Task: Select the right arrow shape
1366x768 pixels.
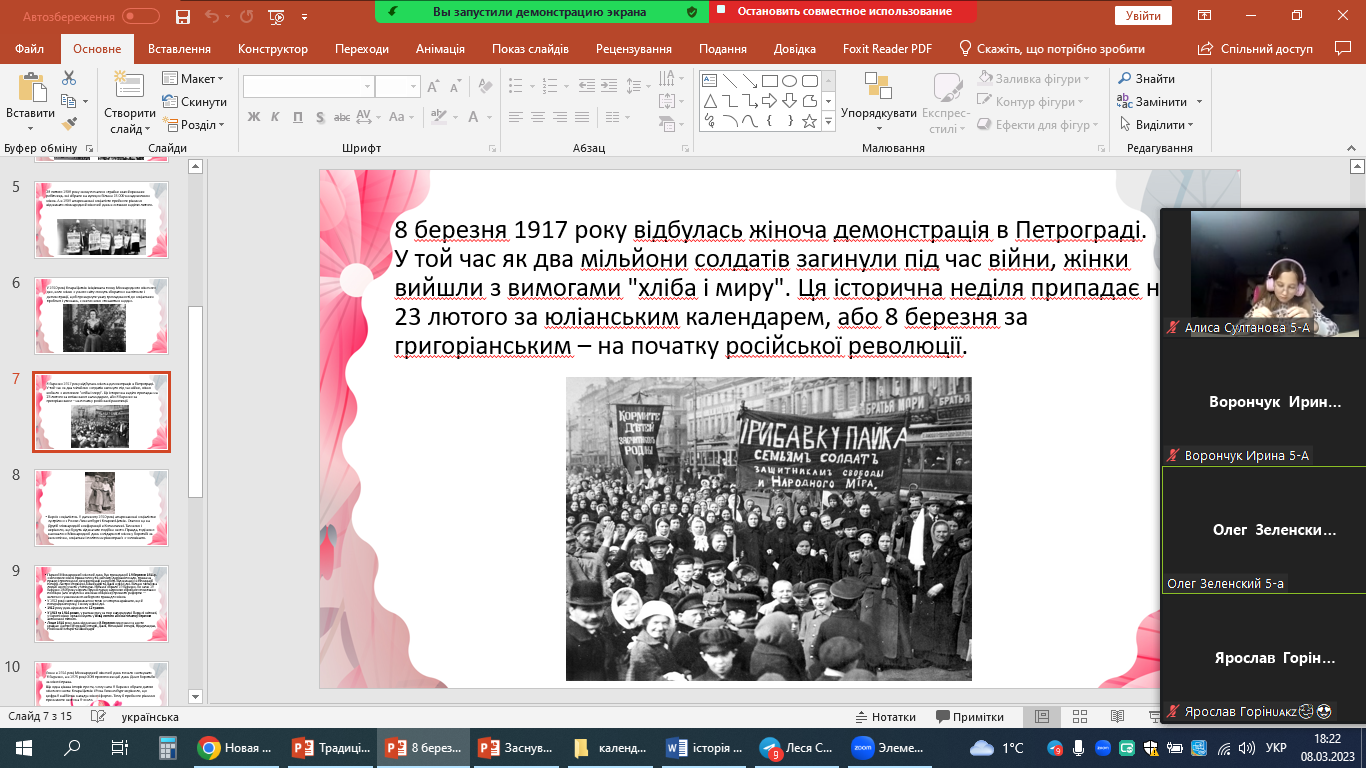Action: click(769, 101)
